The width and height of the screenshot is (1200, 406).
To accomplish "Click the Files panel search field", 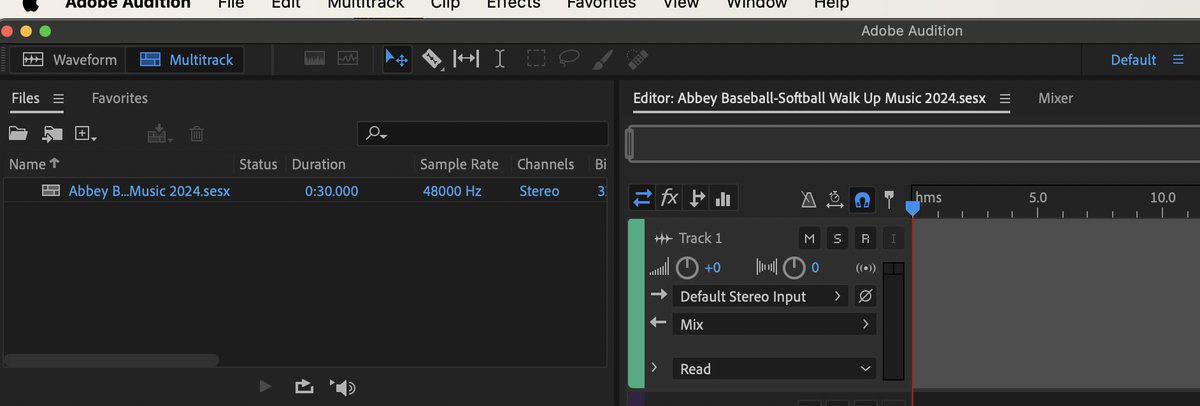I will [x=483, y=133].
